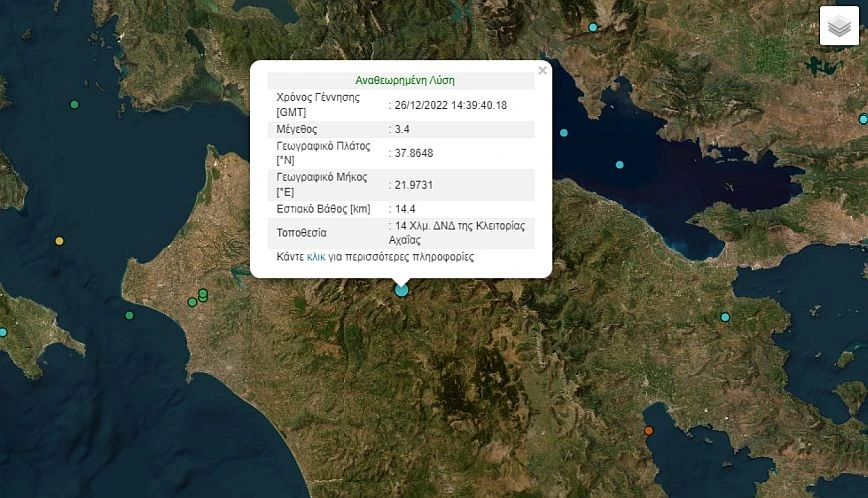
Task: Select the longitude value 21.9731
Action: coord(413,184)
